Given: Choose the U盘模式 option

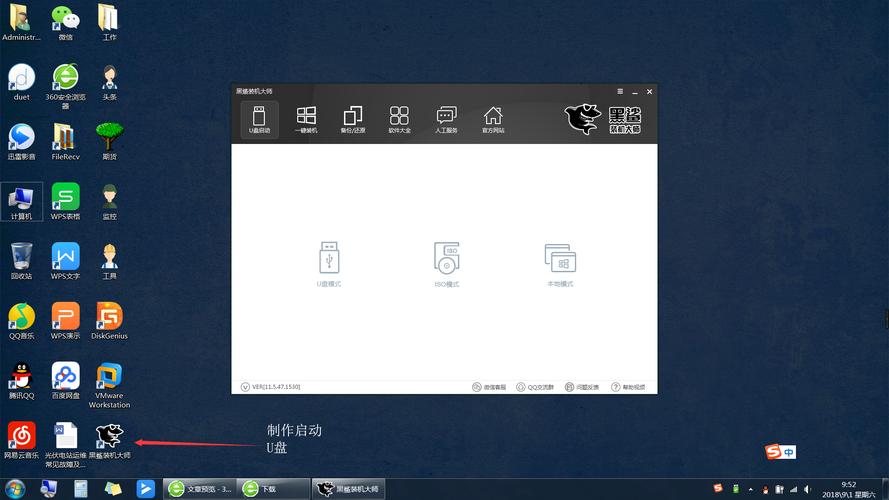Looking at the screenshot, I should pos(329,264).
